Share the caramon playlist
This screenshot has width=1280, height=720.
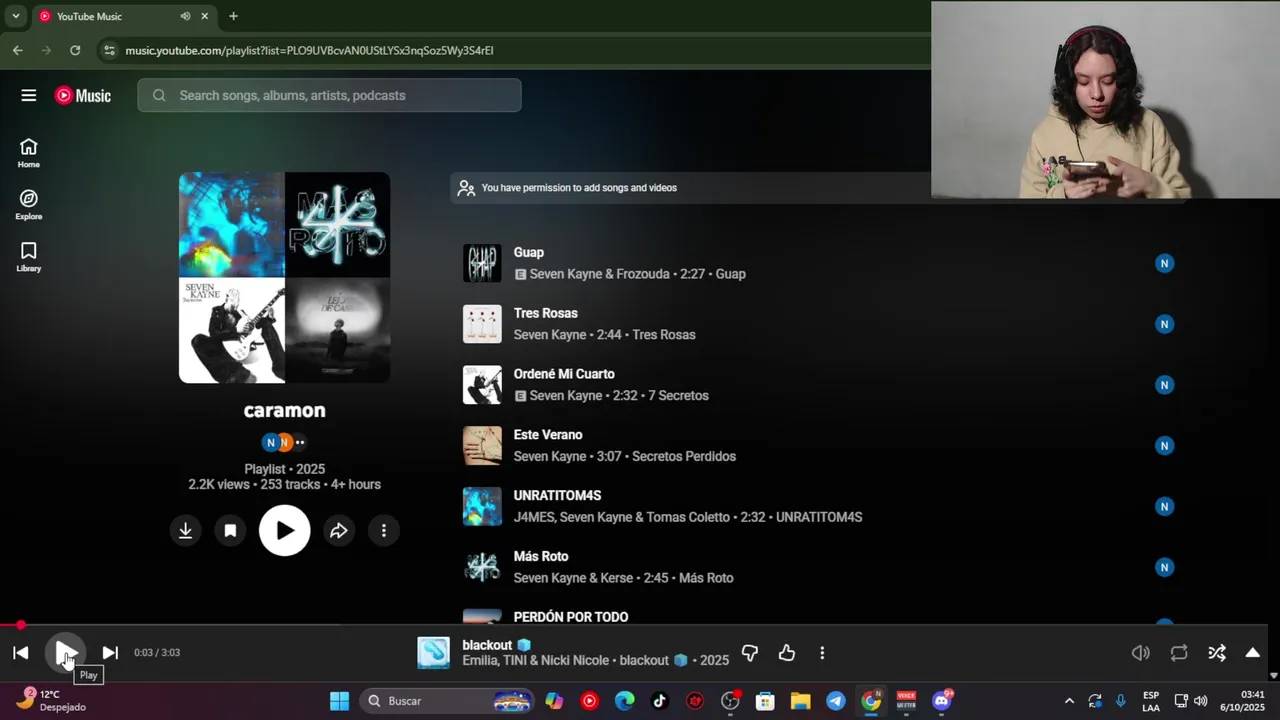(x=339, y=531)
